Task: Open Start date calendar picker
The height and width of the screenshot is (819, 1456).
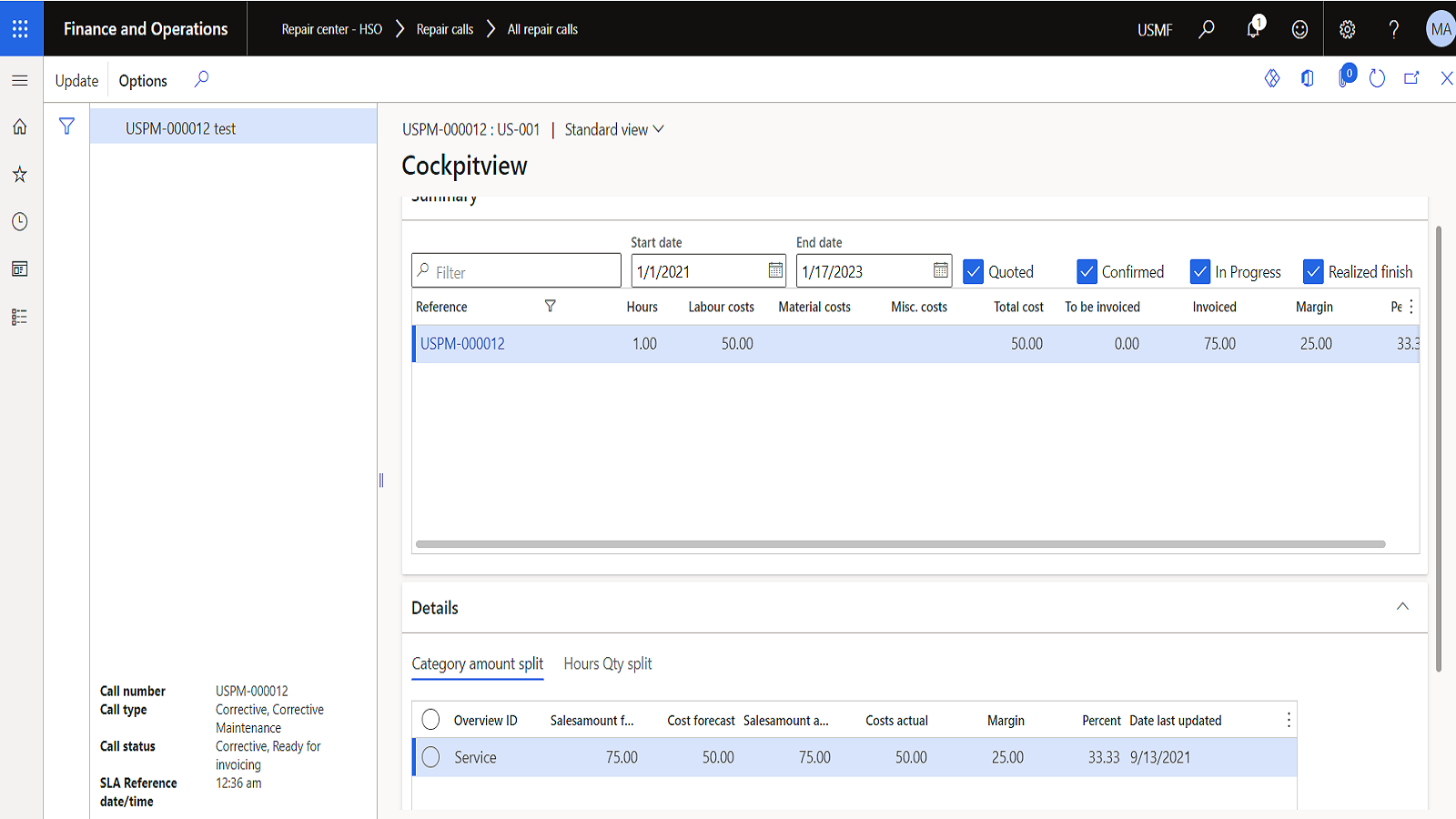Action: (775, 270)
